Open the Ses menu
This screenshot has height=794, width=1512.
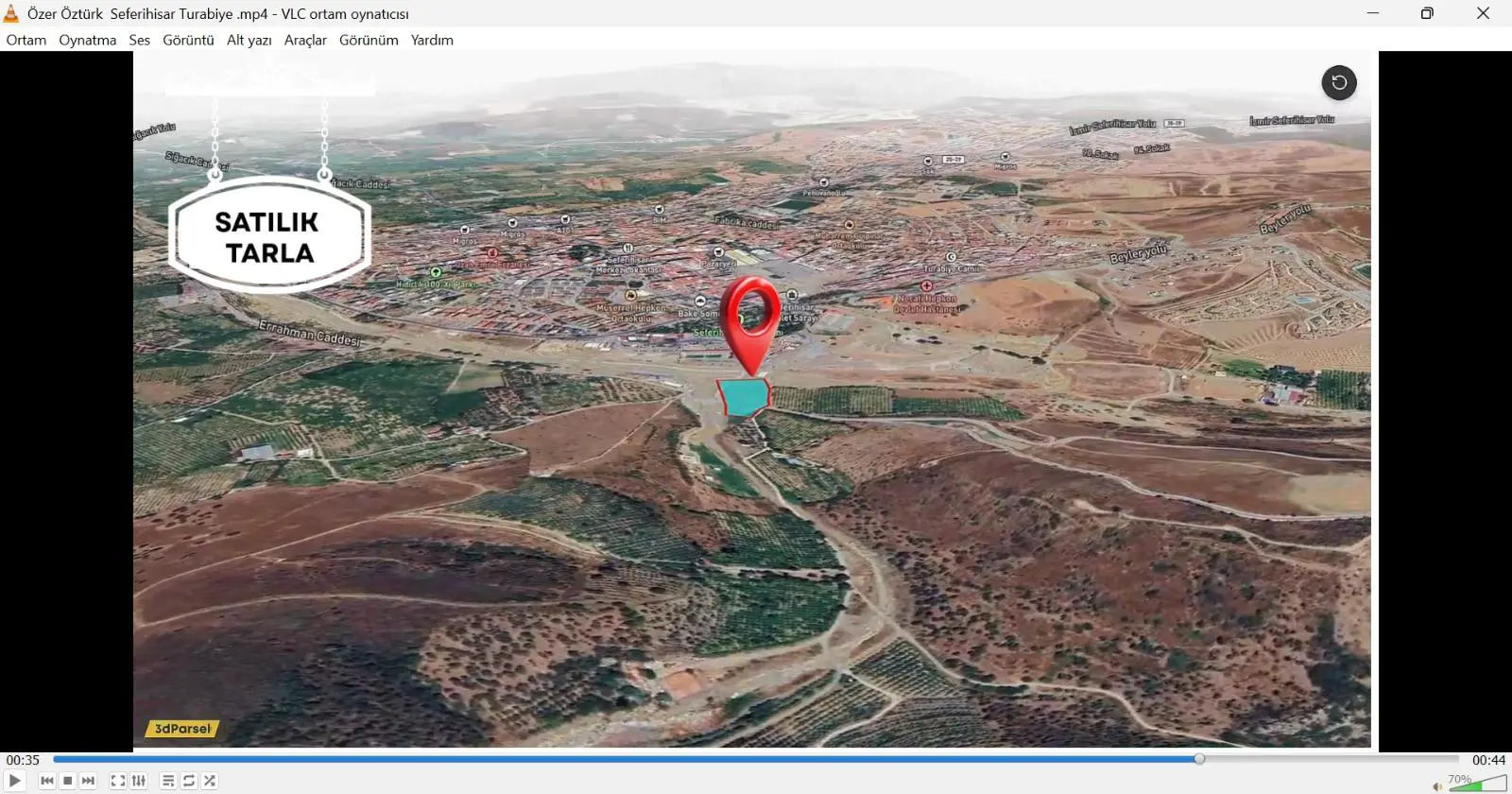[x=140, y=40]
